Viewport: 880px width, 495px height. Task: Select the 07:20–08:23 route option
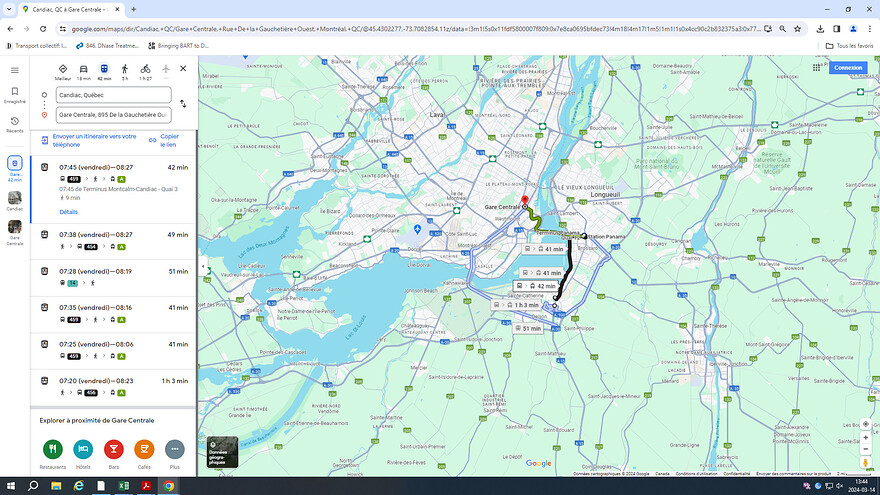(x=114, y=387)
